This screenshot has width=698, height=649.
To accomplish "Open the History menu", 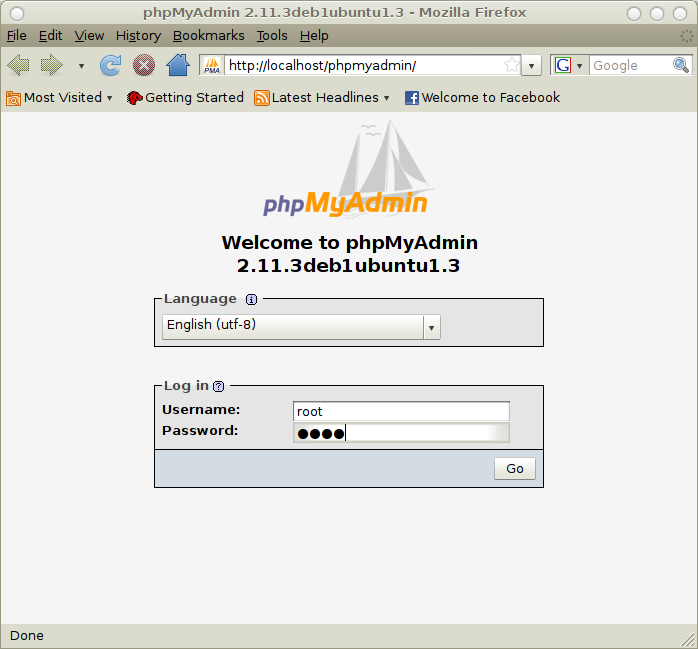I will pos(138,36).
